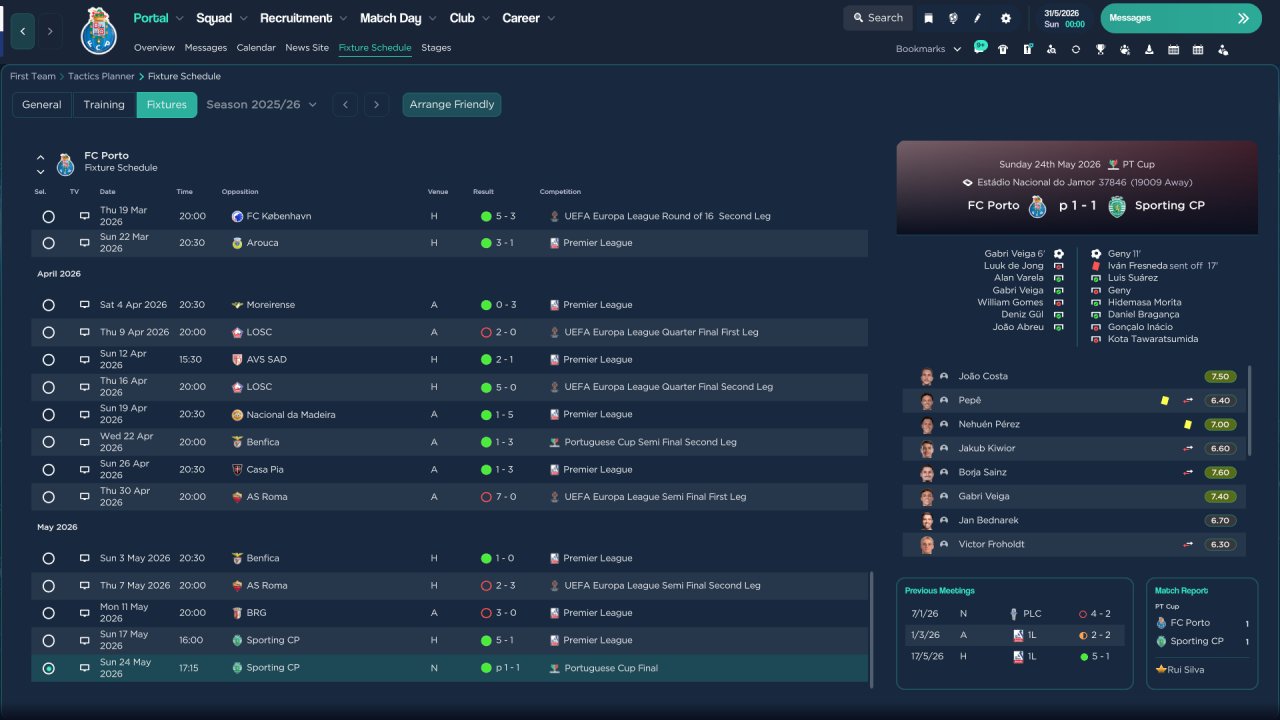The height and width of the screenshot is (720, 1280).
Task: Select the radio button for the 3 May Benfica fixture
Action: point(48,558)
